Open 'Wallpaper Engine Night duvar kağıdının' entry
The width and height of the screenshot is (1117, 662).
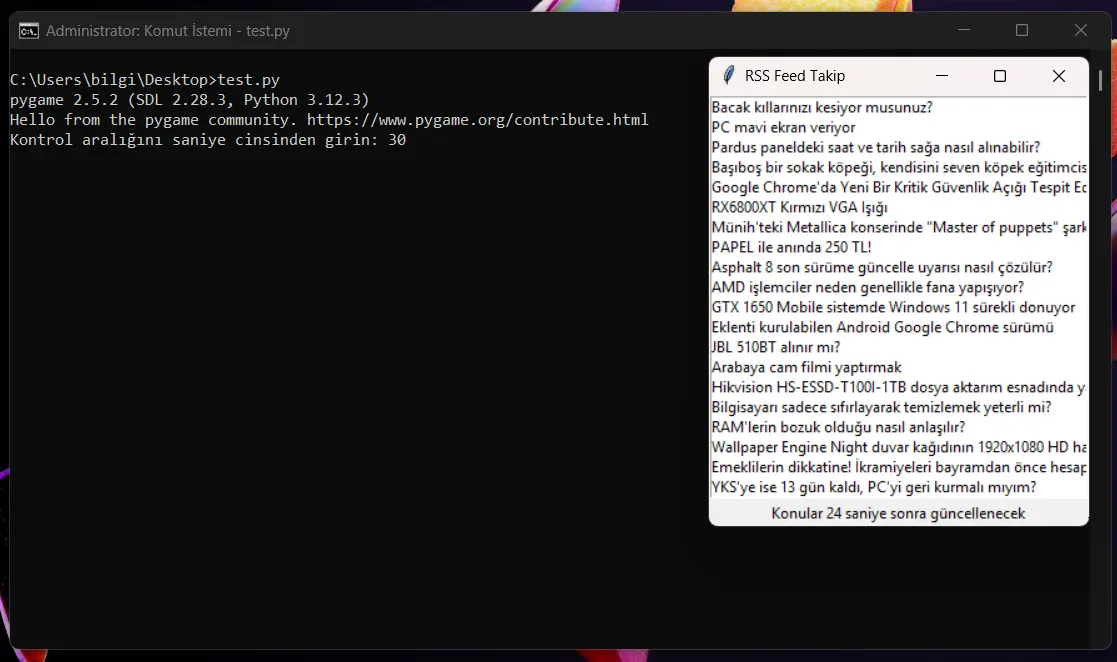pyautogui.click(x=899, y=447)
